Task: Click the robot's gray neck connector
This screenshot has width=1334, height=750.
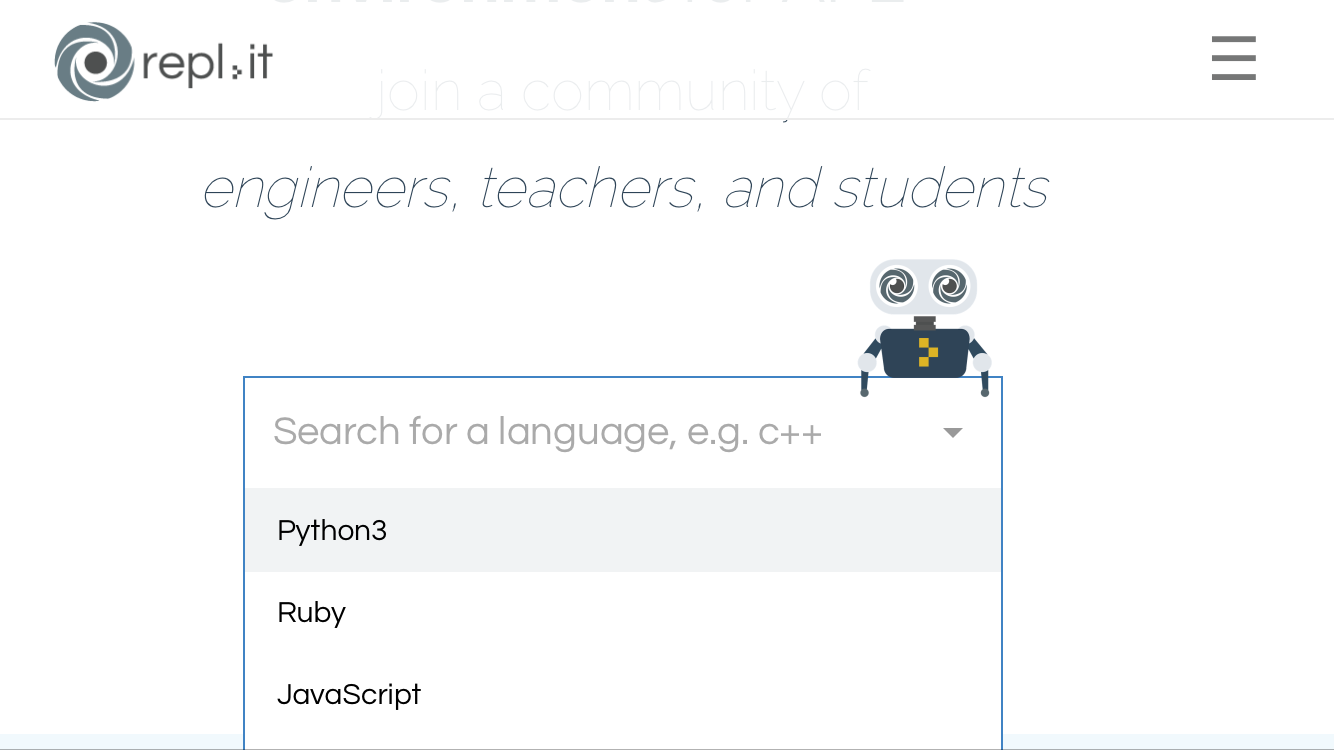Action: [925, 323]
